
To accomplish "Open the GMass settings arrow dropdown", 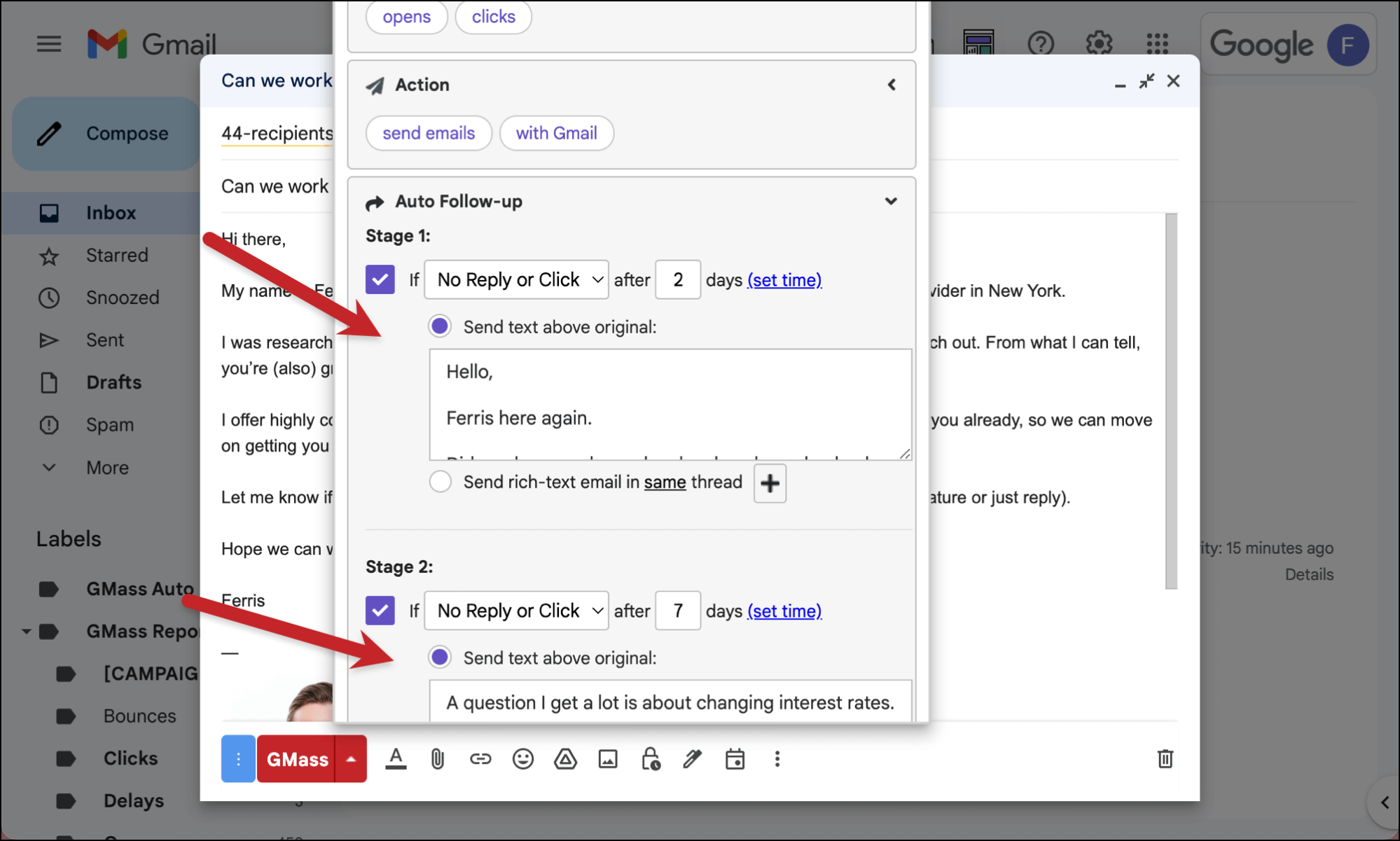I will [x=351, y=759].
